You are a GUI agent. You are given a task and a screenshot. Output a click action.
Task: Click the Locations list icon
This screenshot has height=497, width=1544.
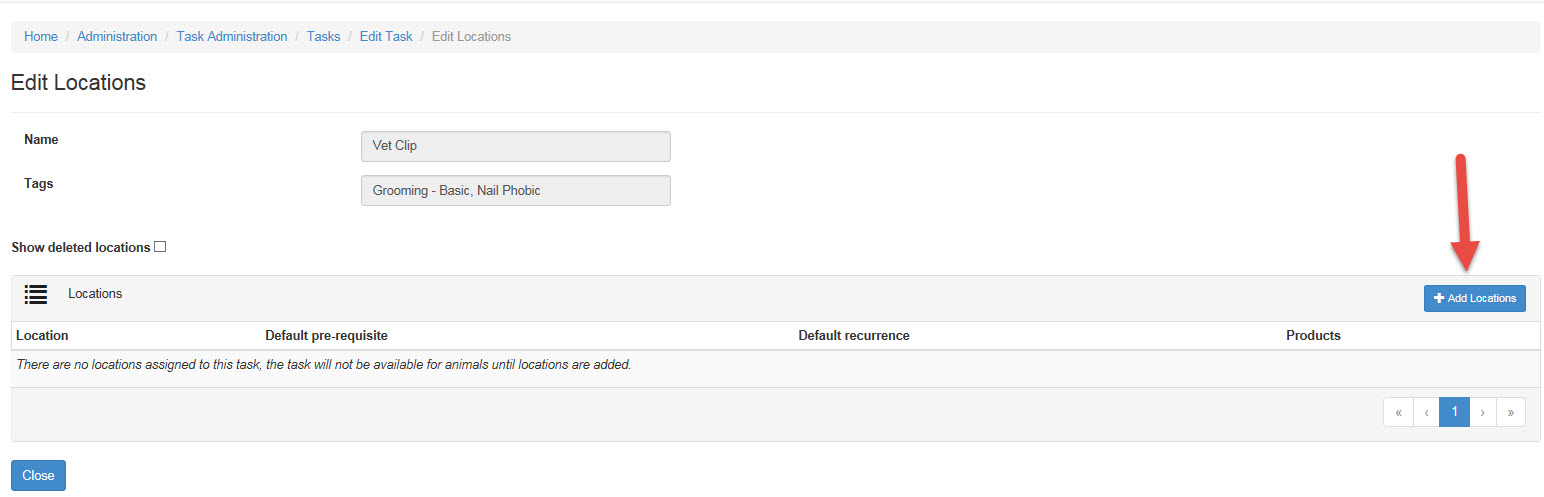(36, 294)
